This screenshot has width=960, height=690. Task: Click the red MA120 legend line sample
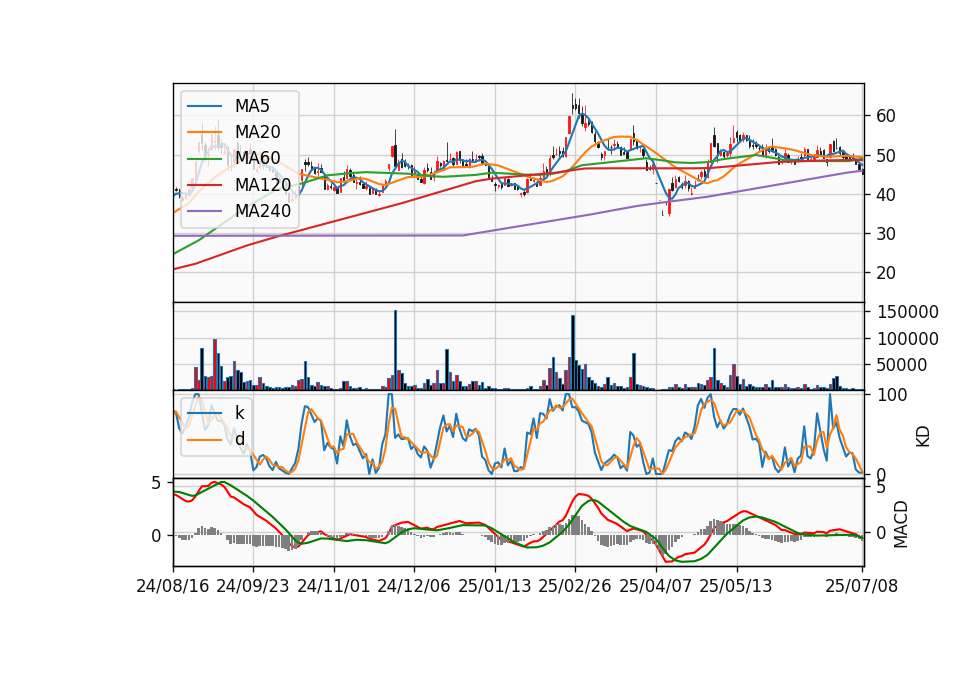click(204, 185)
